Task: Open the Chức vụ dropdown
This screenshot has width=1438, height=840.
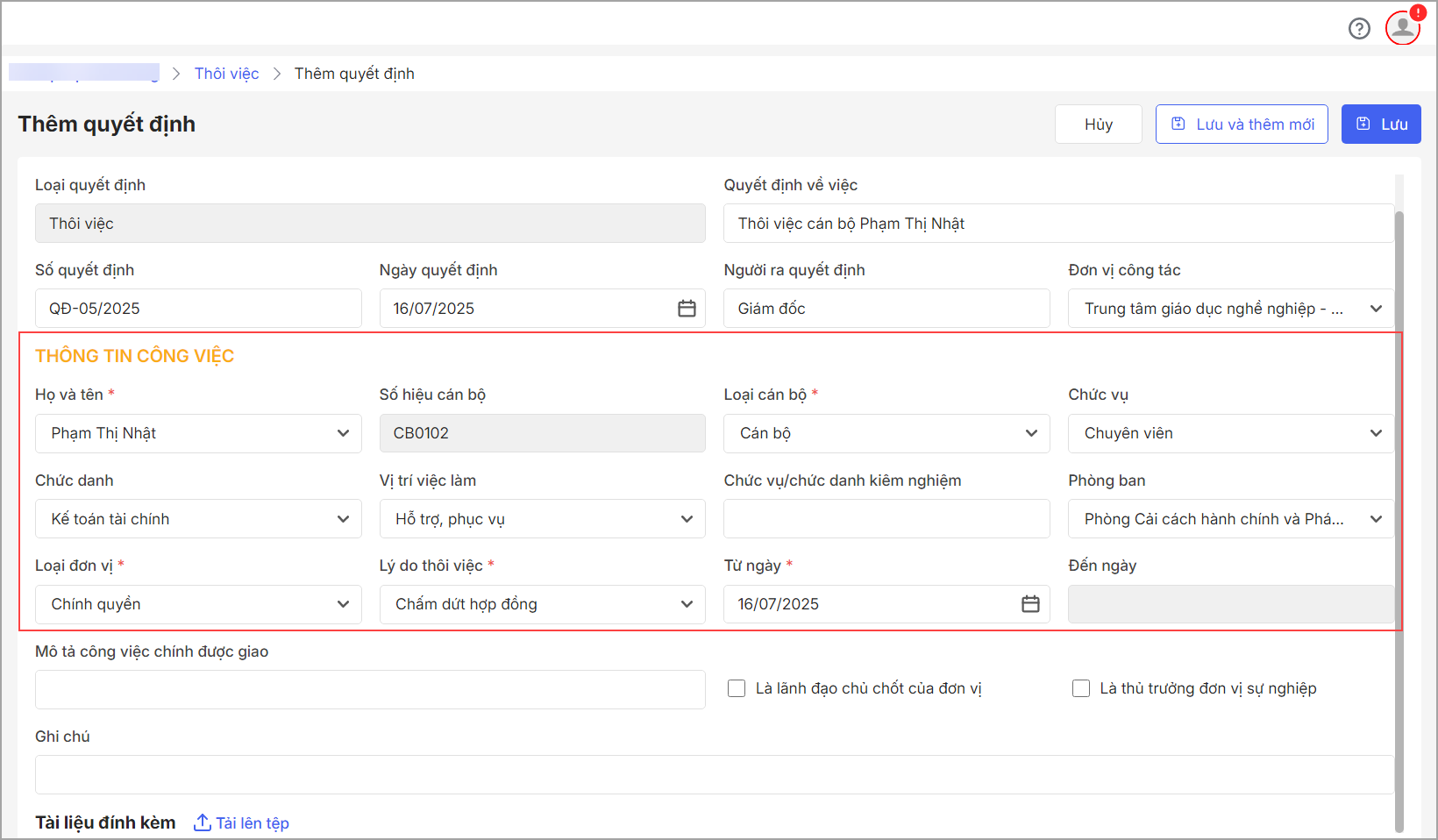Action: (1376, 433)
